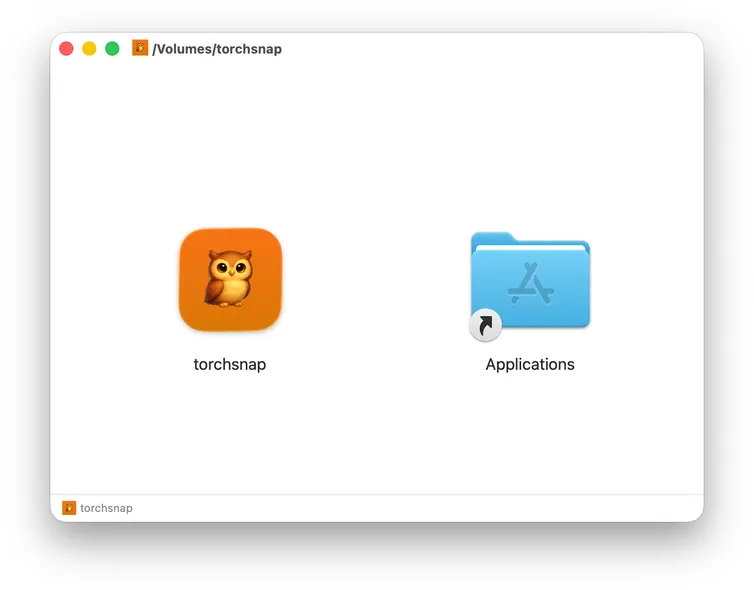Select the 'Applications' label under the folder
The image size is (754, 590).
click(530, 364)
